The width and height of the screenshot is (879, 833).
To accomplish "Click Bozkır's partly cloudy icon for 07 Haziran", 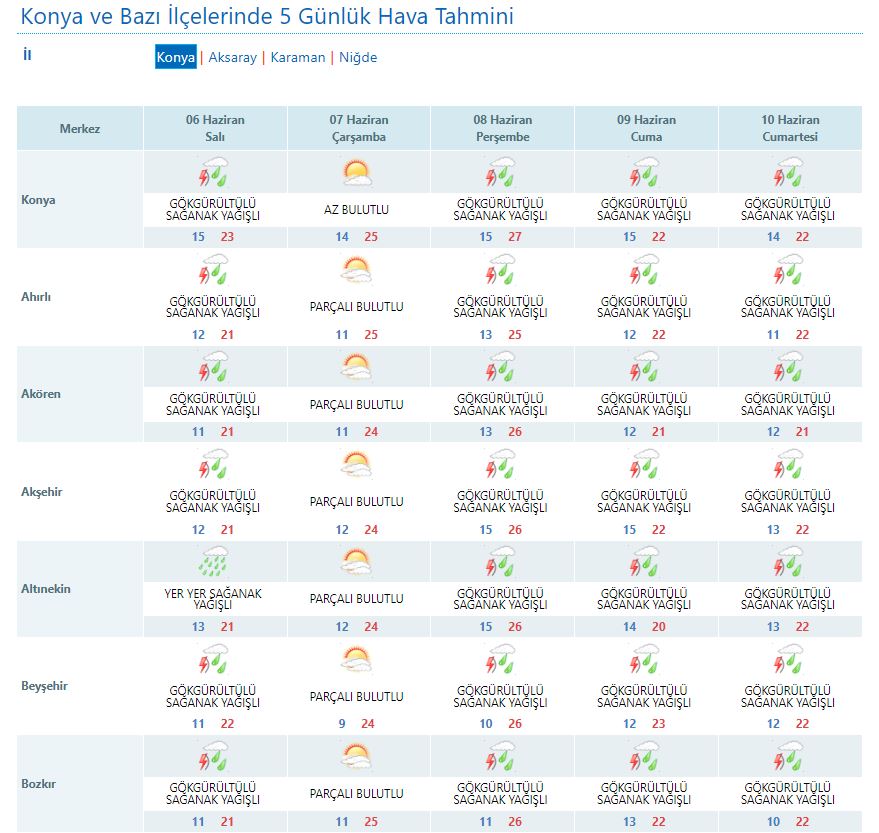I will point(357,756).
